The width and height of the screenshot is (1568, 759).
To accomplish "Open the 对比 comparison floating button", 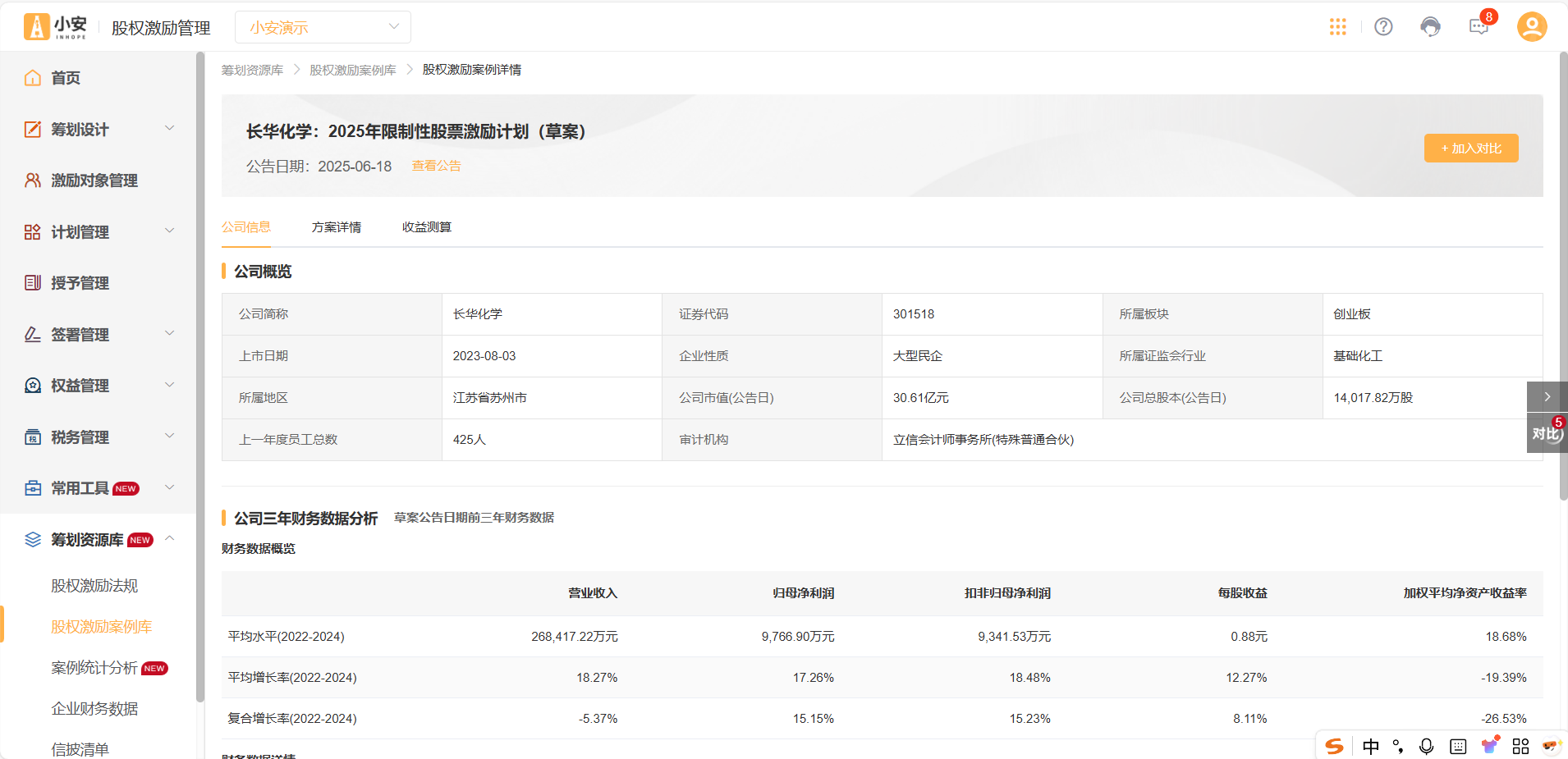I will [1547, 433].
